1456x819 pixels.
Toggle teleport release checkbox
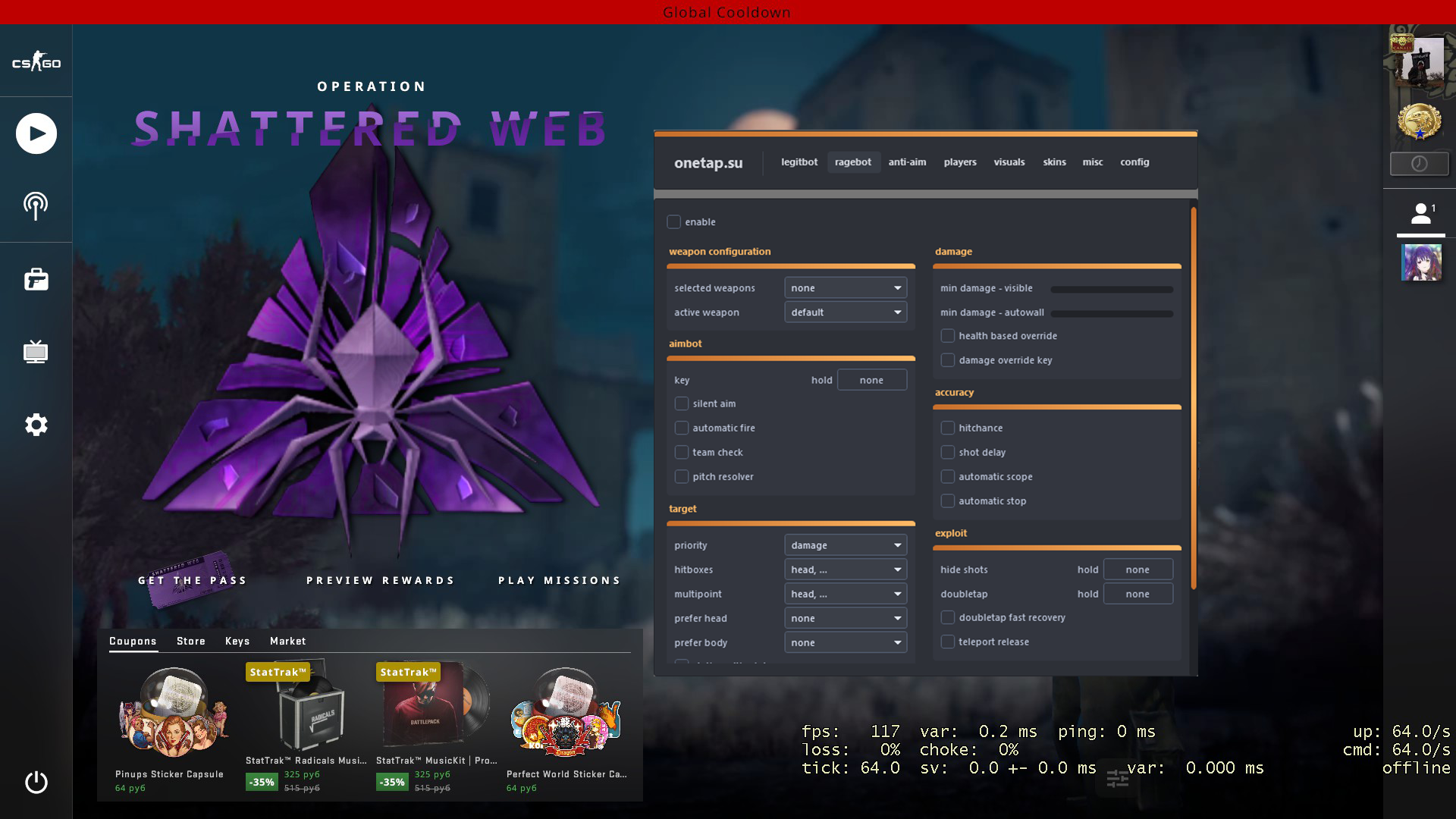(x=947, y=642)
